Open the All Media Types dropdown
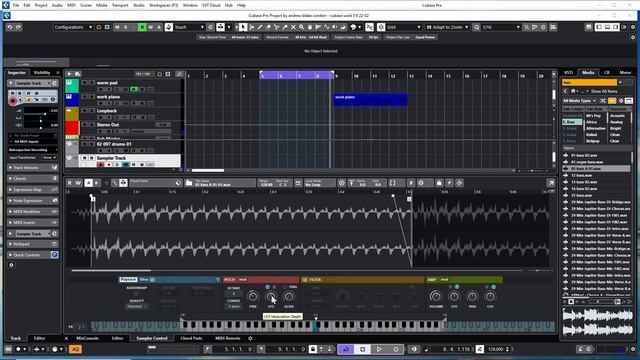Screen dimensions: 640x360 (580, 101)
